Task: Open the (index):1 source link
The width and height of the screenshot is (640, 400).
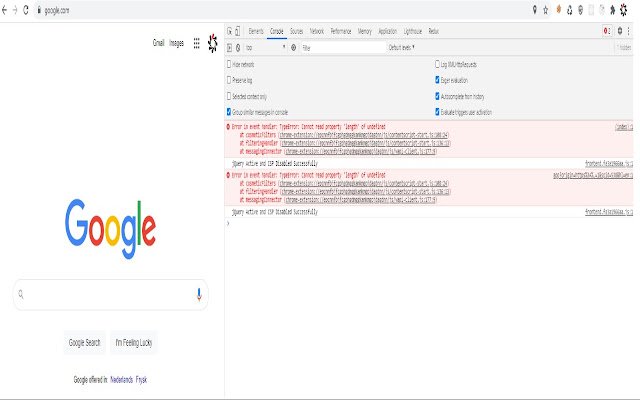Action: pyautogui.click(x=624, y=127)
